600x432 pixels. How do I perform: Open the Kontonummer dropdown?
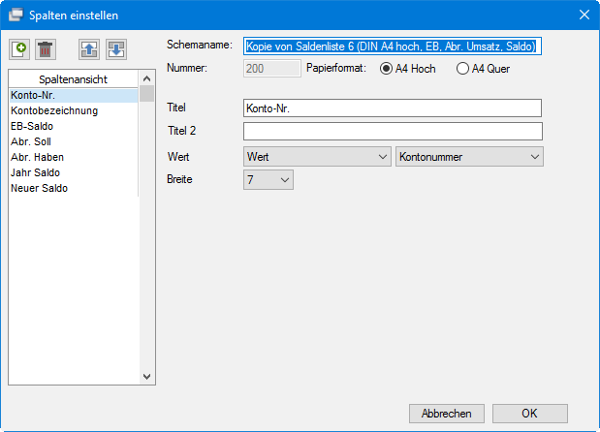[470, 157]
